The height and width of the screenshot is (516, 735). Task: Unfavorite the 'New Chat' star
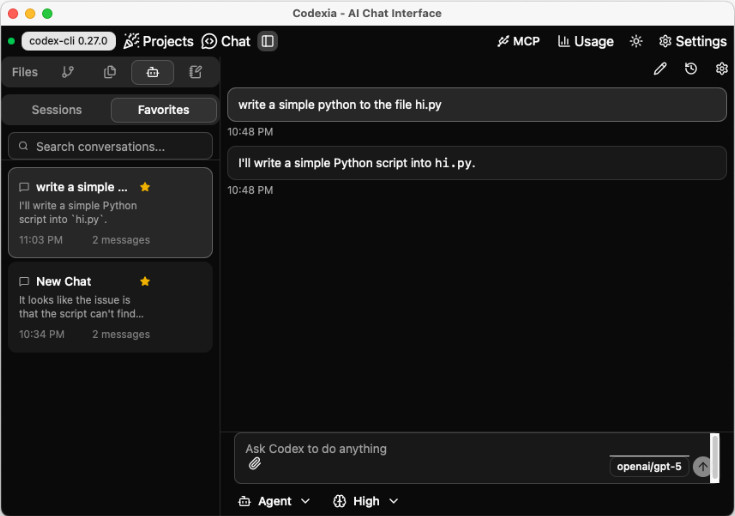[145, 281]
